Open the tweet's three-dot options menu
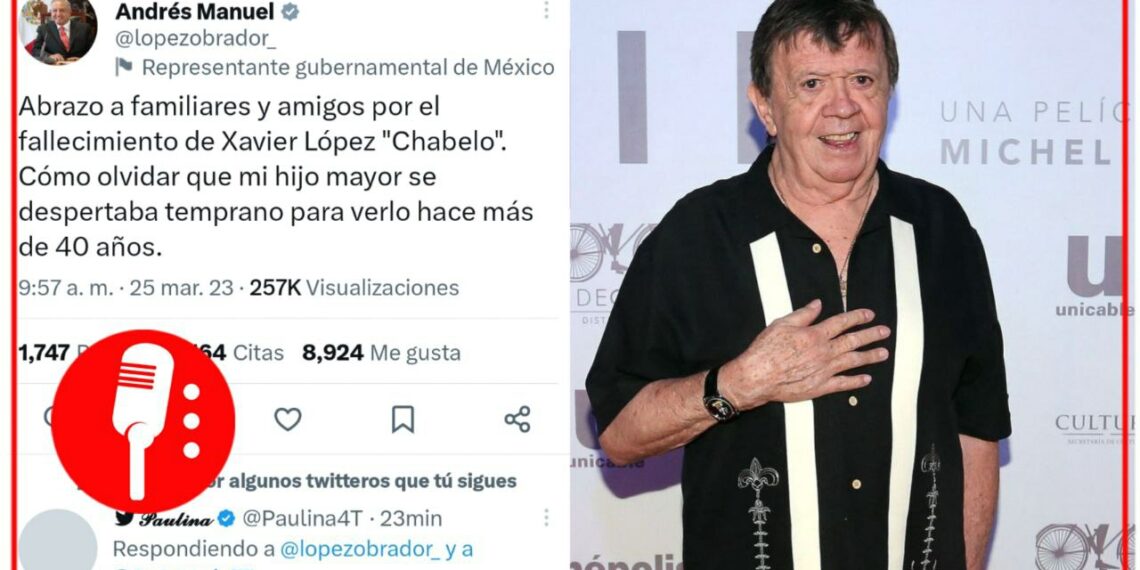 coord(546,9)
